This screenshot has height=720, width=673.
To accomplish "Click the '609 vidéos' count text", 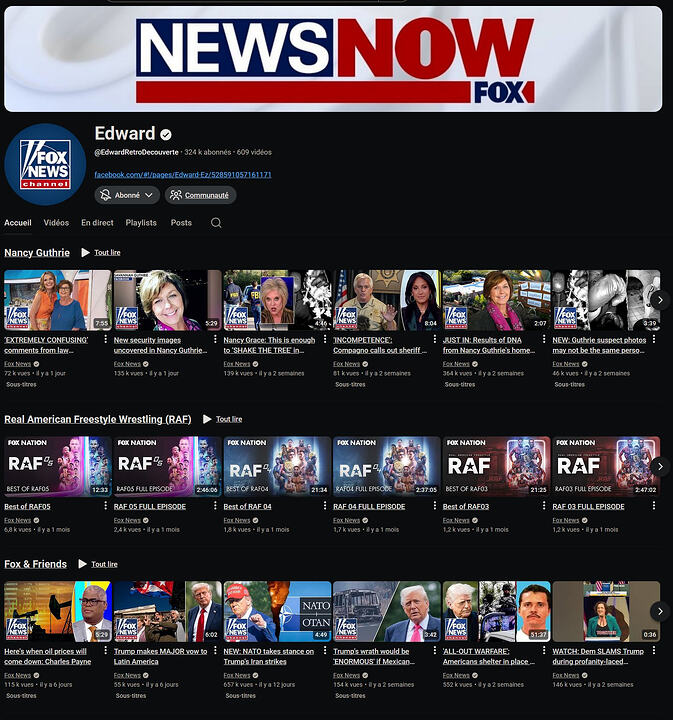I will [254, 152].
